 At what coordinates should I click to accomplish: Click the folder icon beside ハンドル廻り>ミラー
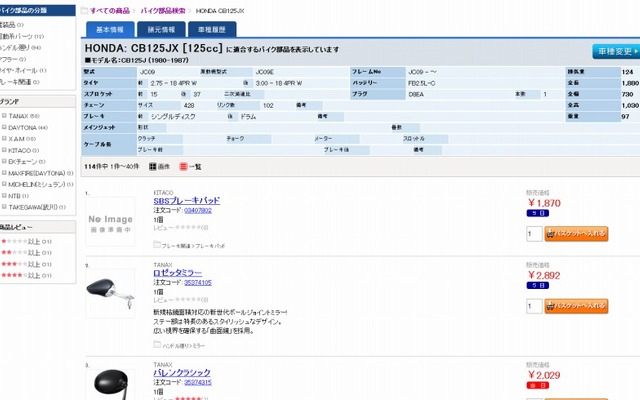coord(157,344)
